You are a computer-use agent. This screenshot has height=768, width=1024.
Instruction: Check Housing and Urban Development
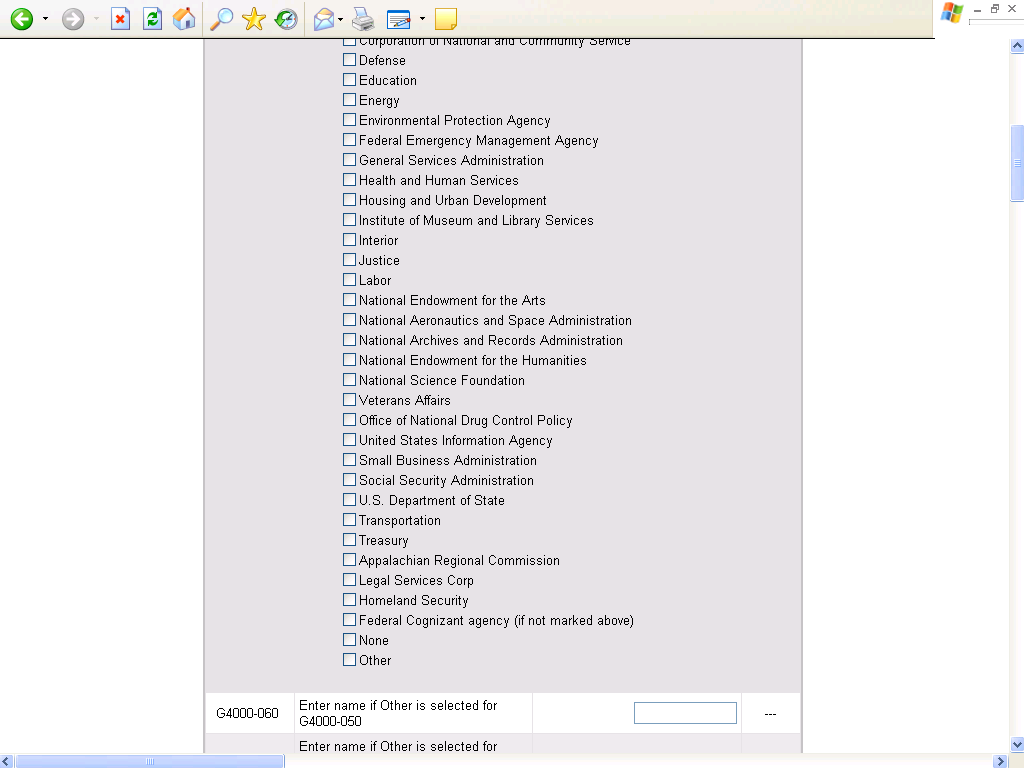coord(349,200)
